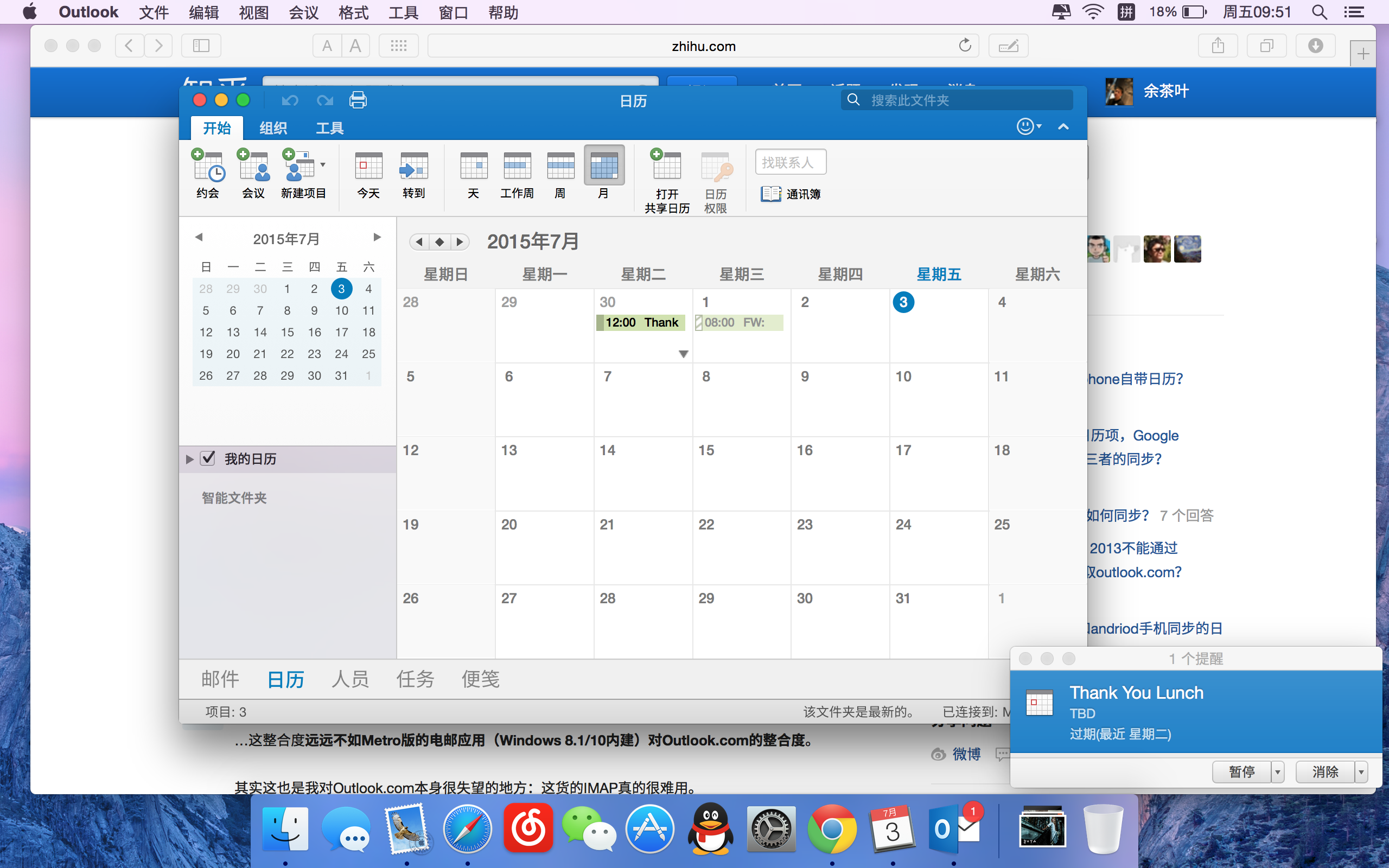
Task: Select the 月 month view
Action: pos(604,174)
